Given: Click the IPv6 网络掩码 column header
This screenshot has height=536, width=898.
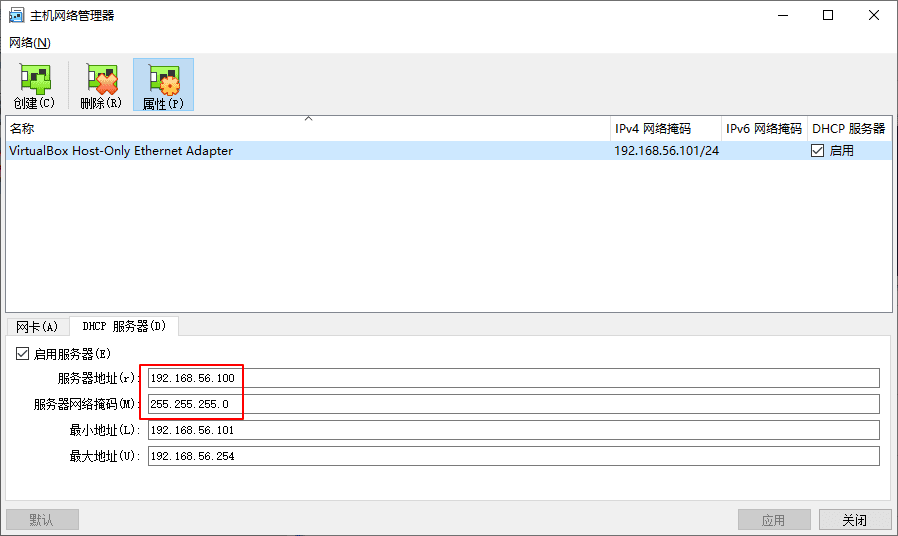Looking at the screenshot, I should [x=765, y=129].
